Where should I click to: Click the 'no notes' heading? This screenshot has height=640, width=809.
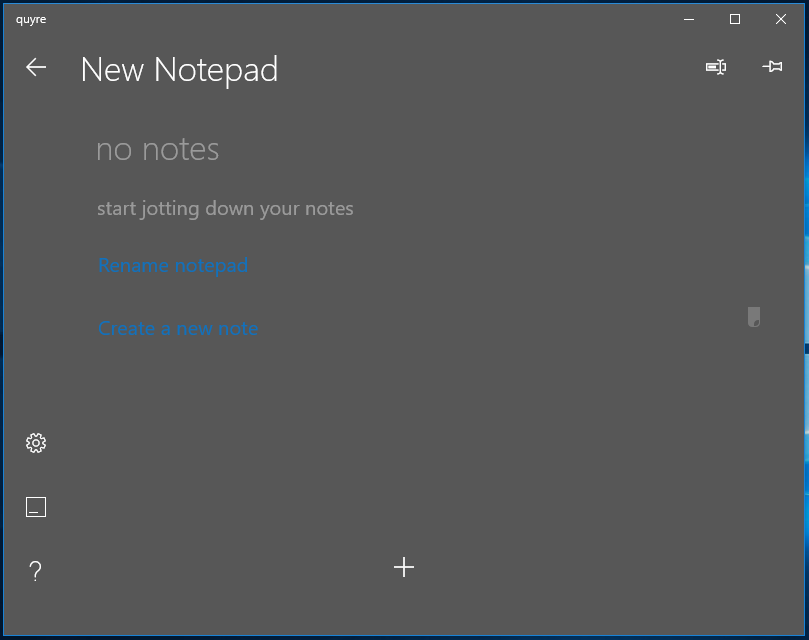tap(158, 150)
